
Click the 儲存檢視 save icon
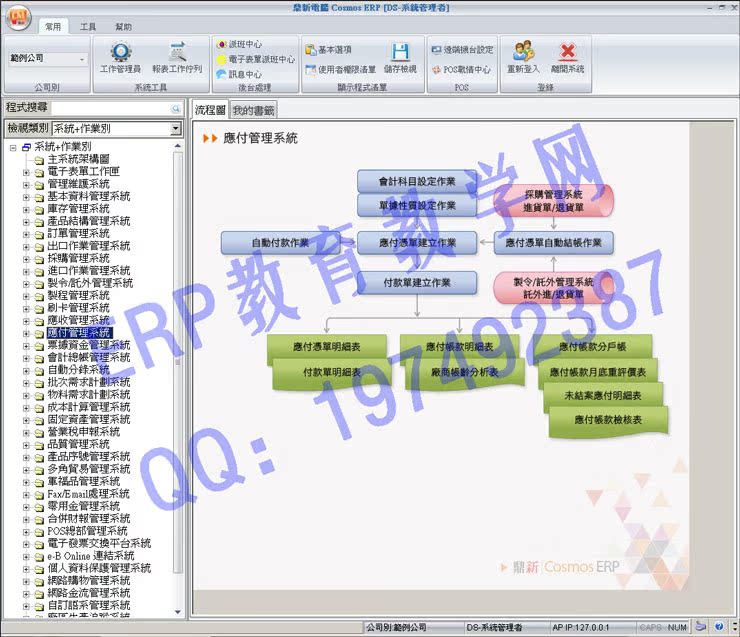(x=401, y=52)
